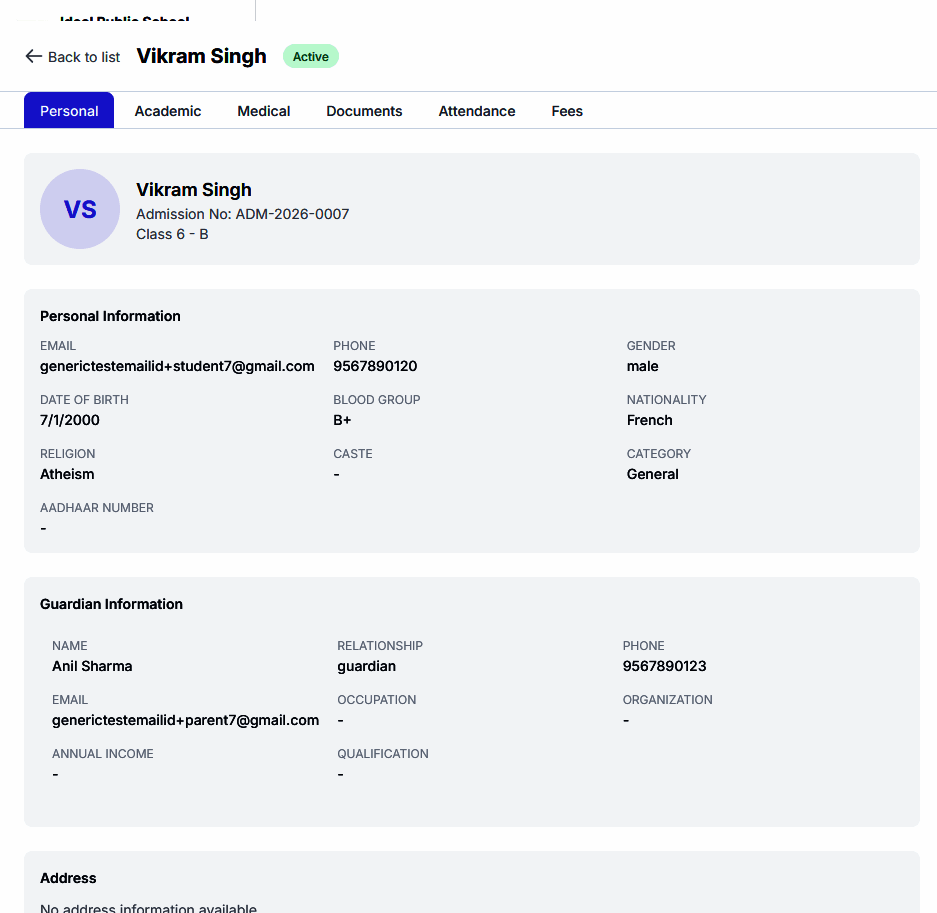Click the Vikram Singh page heading
Screen dimensions: 937x913
(x=201, y=56)
